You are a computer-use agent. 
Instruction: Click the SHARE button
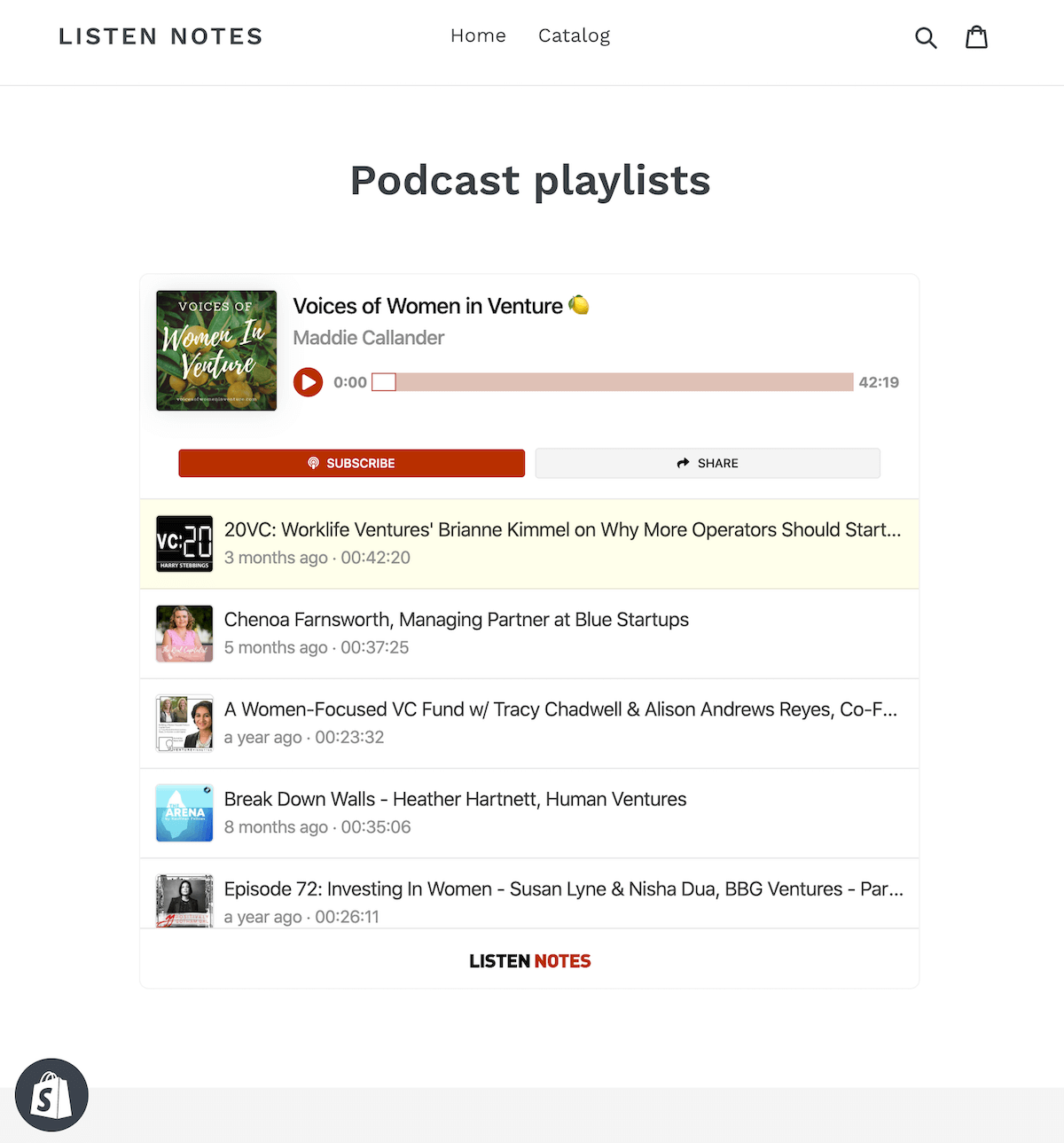pos(708,463)
